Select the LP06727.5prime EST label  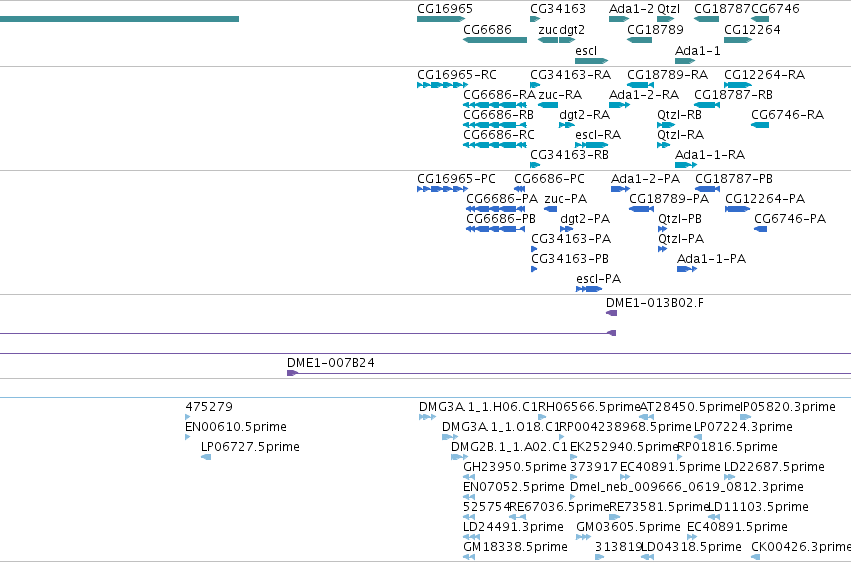click(x=250, y=447)
